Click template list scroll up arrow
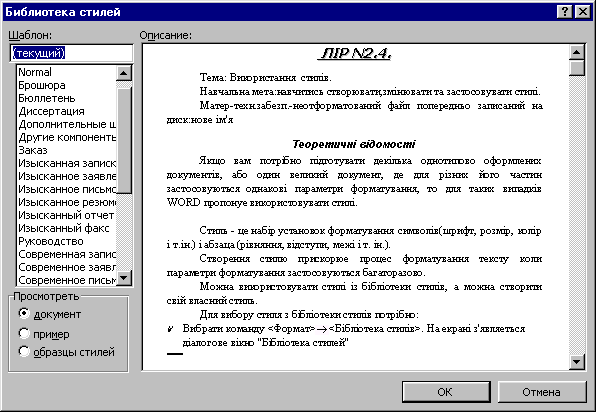The image size is (596, 412). [124, 73]
